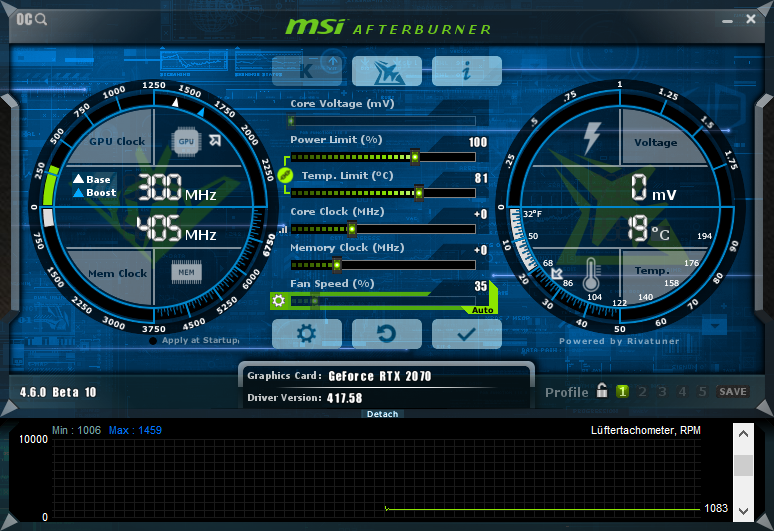Open the OC Scanner search icon
774x531 pixels.
click(32, 20)
